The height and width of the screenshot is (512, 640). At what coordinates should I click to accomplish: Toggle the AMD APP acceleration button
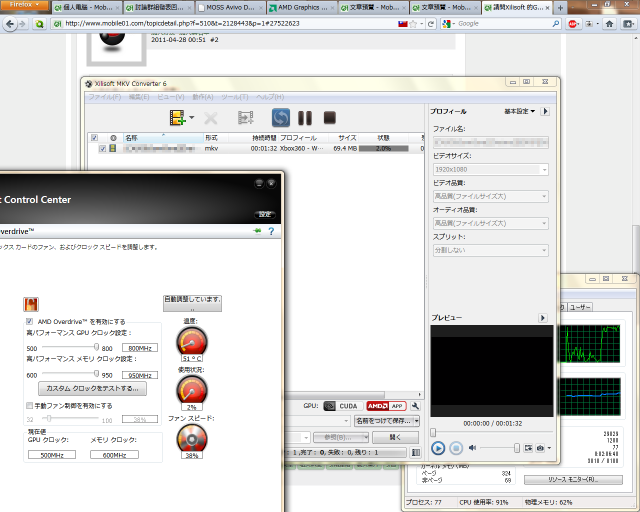386,406
